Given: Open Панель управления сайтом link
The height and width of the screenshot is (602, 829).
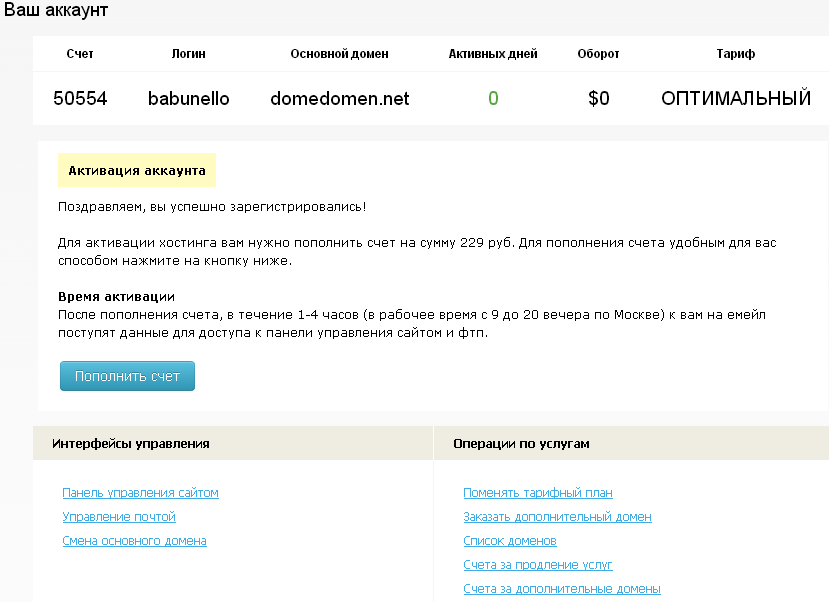Looking at the screenshot, I should 141,493.
